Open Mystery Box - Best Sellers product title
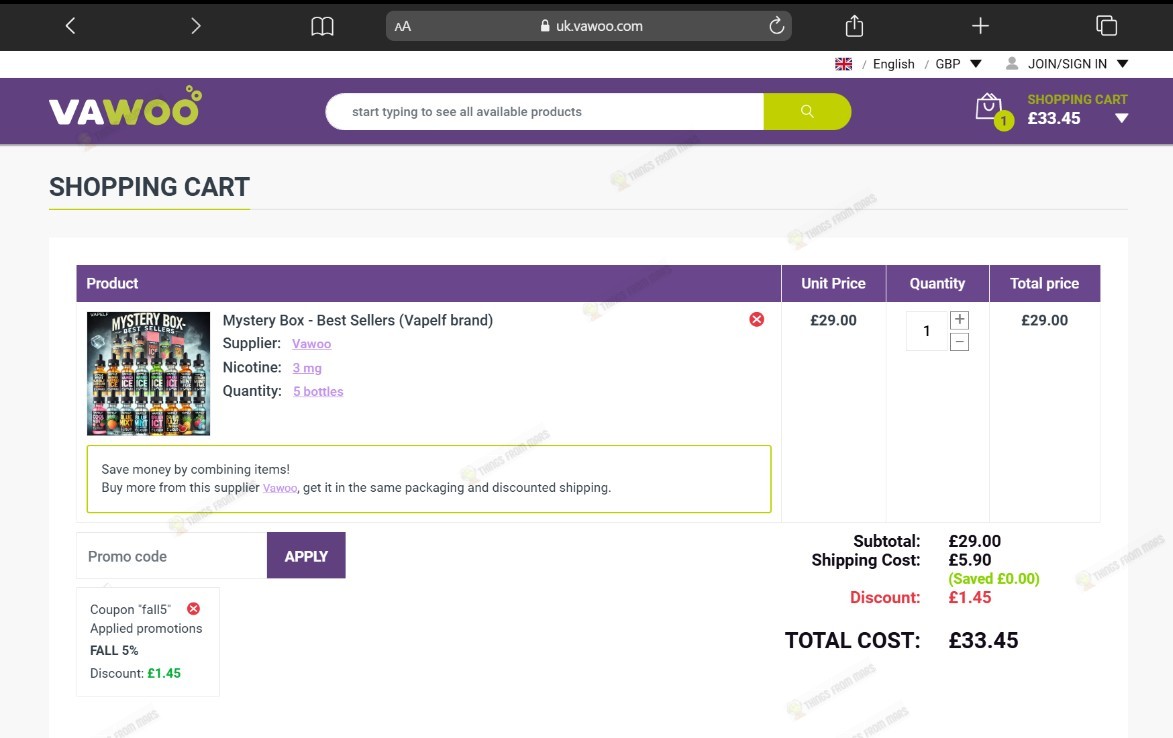 pos(358,320)
